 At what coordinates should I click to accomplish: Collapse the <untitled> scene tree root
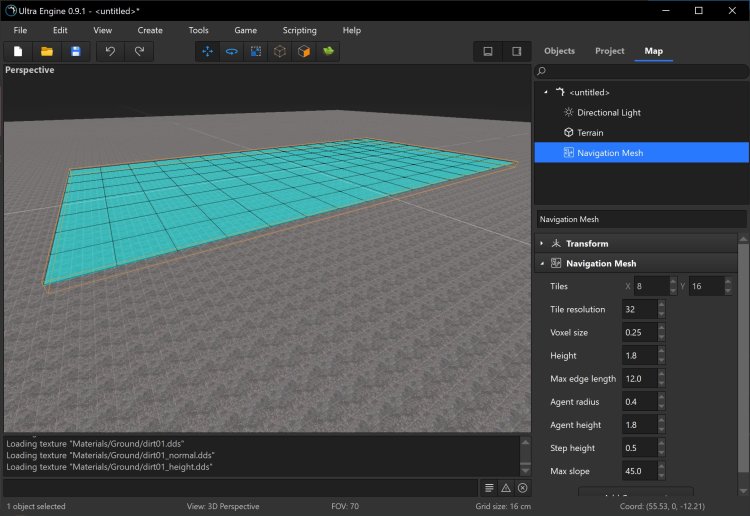[545, 92]
